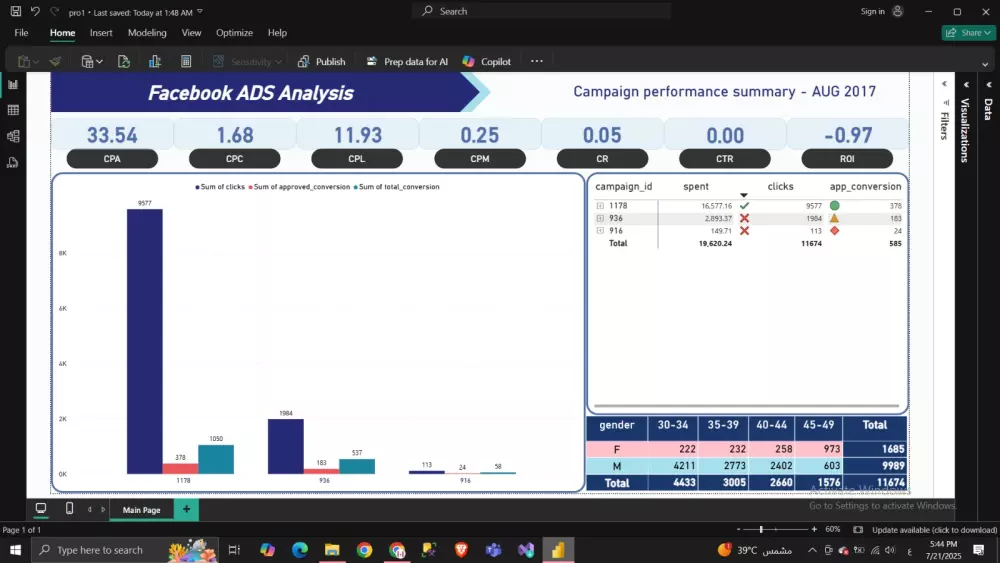Switch to Report view in left sidebar
The image size is (1000, 563).
click(13, 84)
